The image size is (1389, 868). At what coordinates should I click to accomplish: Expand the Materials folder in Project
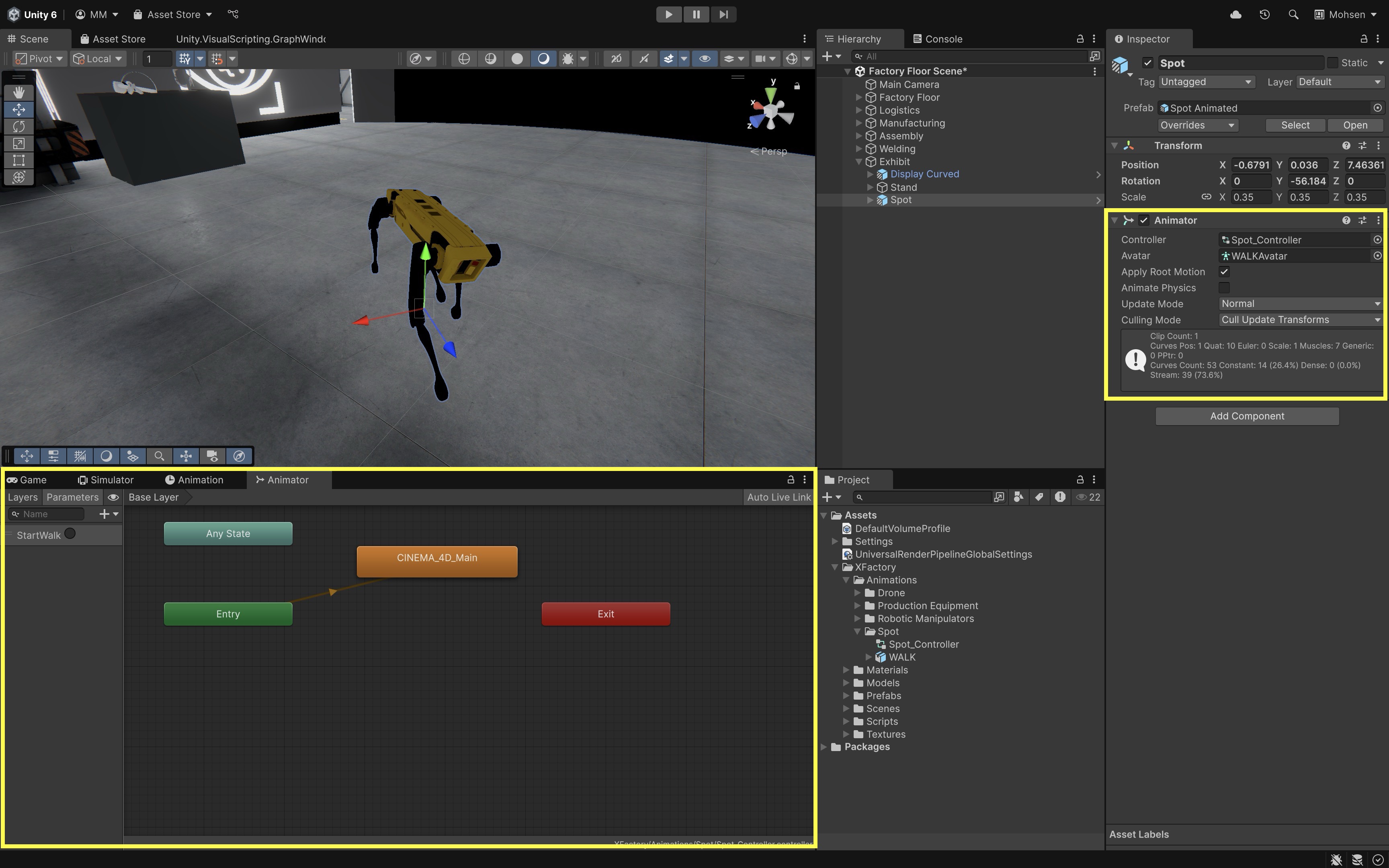846,670
